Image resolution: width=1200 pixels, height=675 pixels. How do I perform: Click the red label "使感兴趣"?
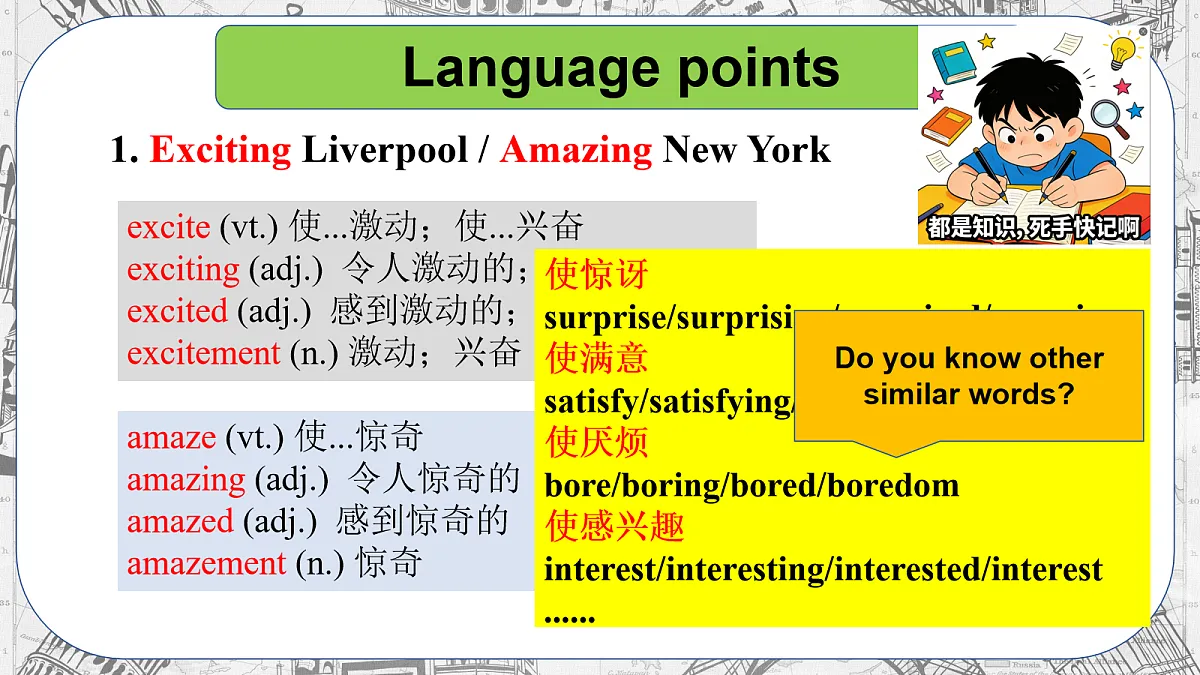[615, 526]
